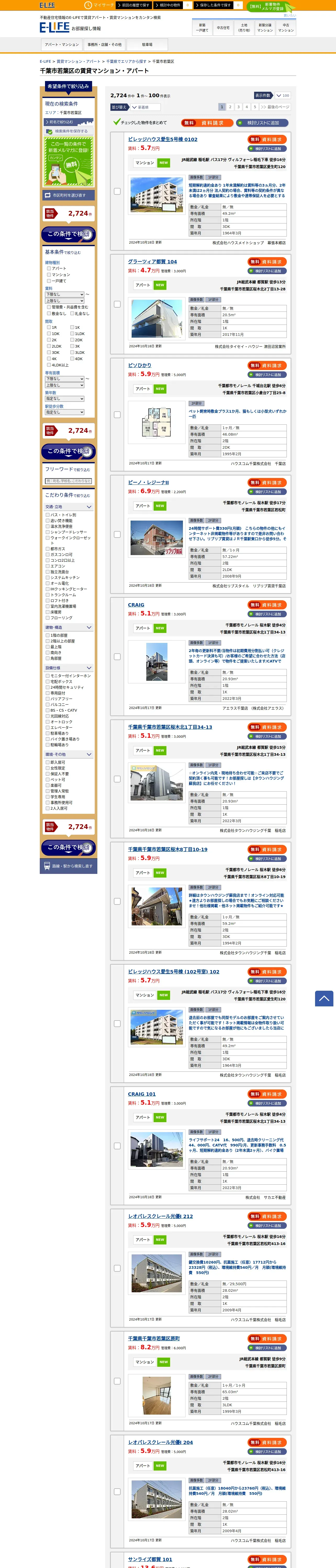
Task: Open 土地(売り地) nav item
Action: coord(244,27)
